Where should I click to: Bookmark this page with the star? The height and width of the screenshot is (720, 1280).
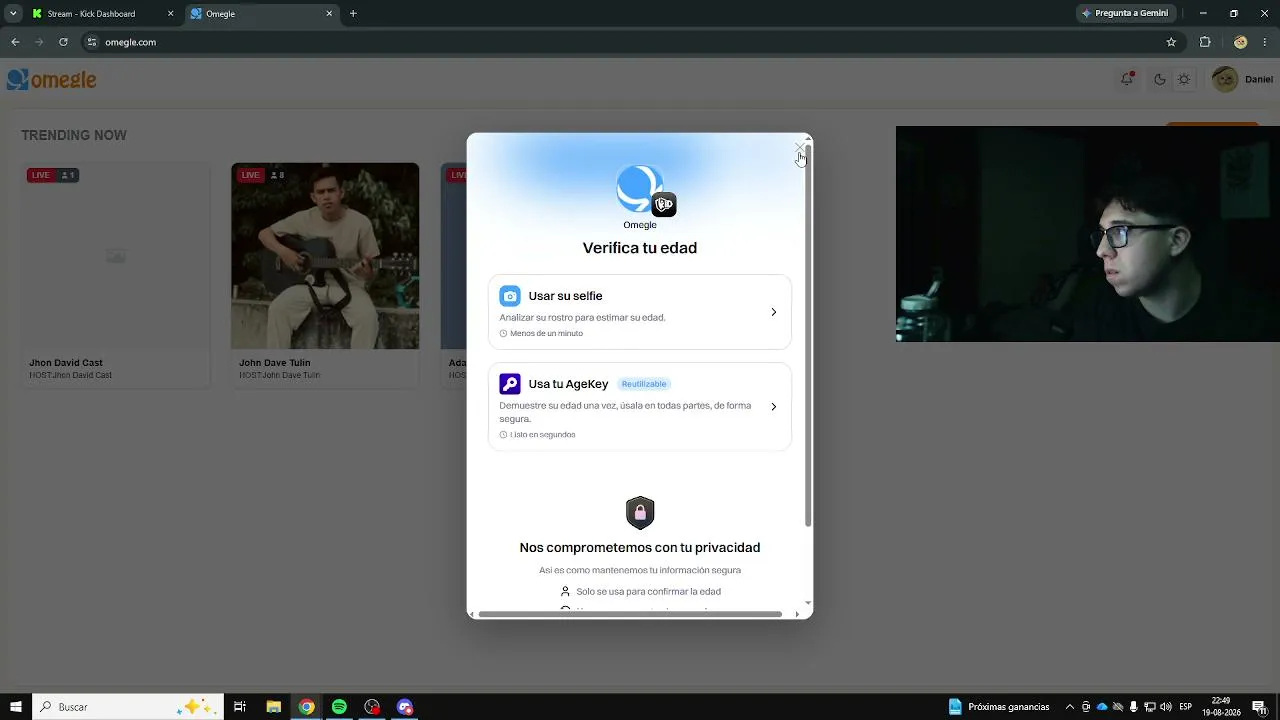[1171, 42]
